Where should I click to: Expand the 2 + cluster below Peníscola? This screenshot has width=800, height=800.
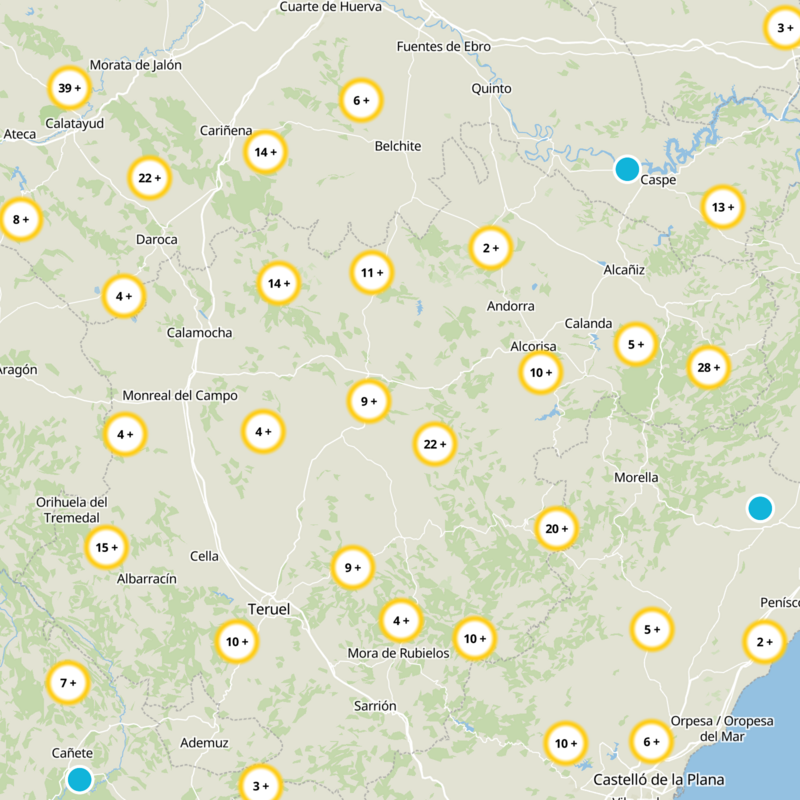[x=764, y=642]
